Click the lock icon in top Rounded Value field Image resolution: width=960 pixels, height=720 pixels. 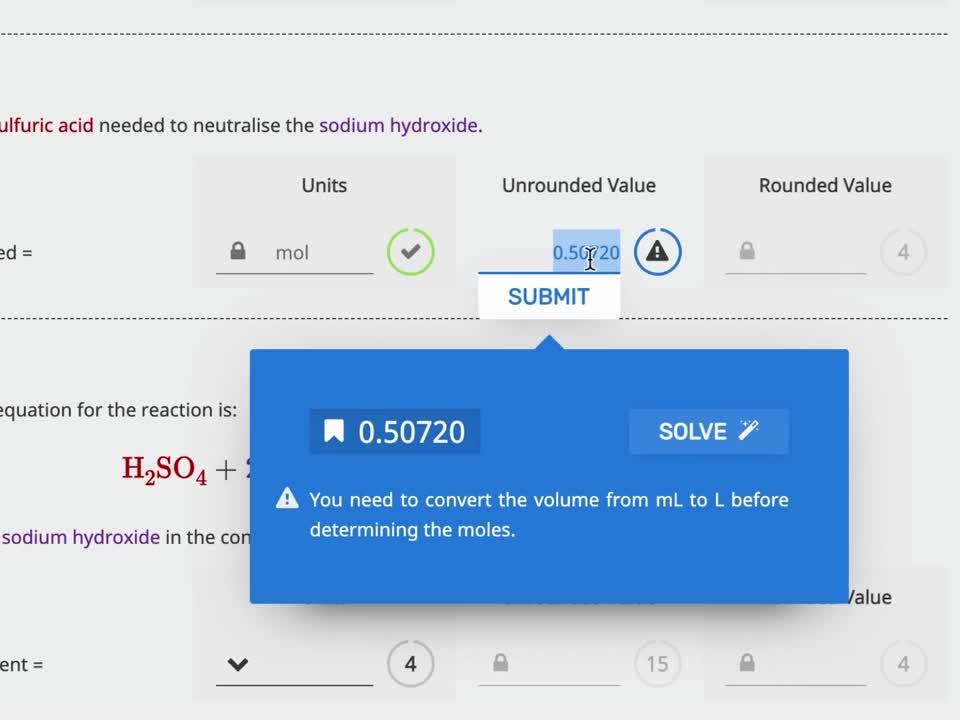(747, 251)
